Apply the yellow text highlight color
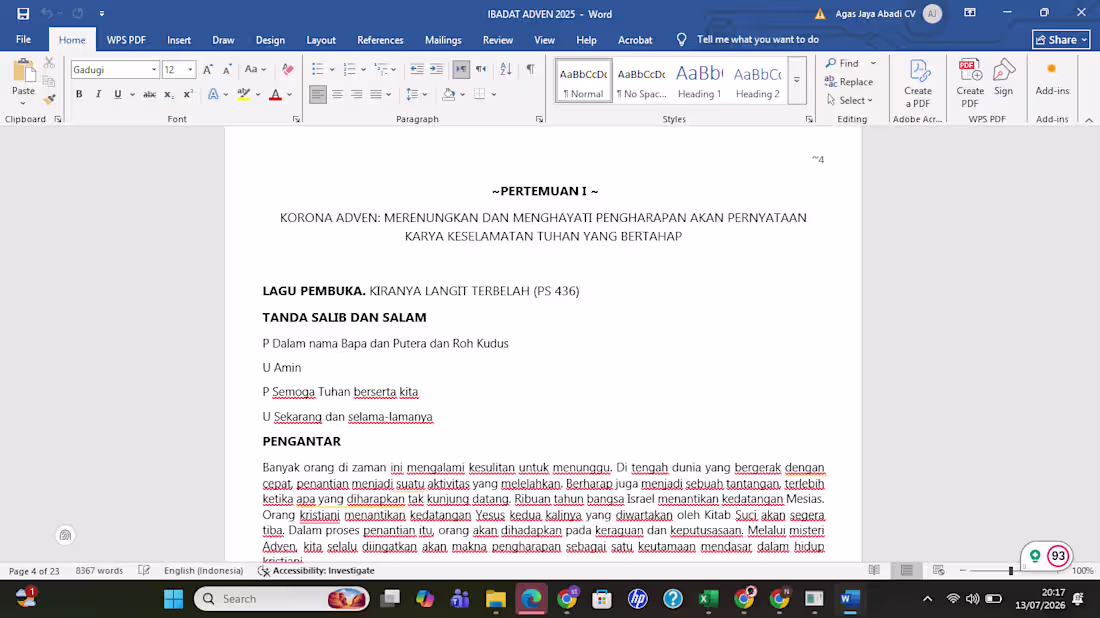This screenshot has width=1100, height=618. (x=243, y=94)
